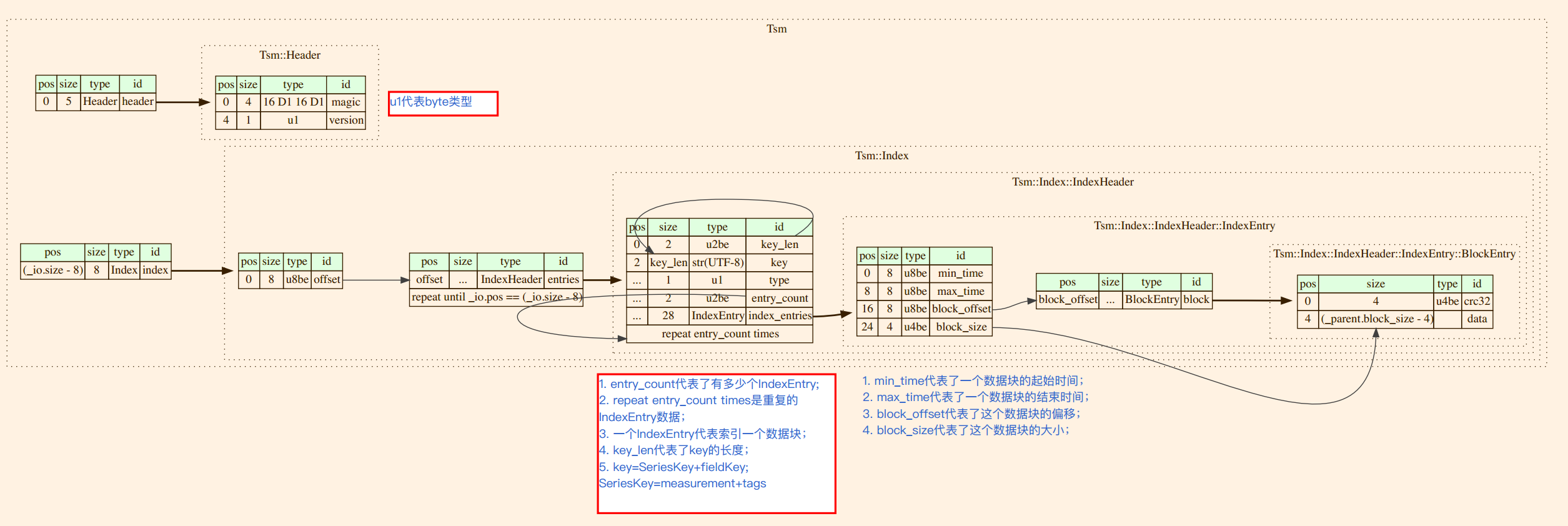The image size is (1568, 526).
Task: Select the 'BlockEntry' type cell
Action: click(1151, 299)
